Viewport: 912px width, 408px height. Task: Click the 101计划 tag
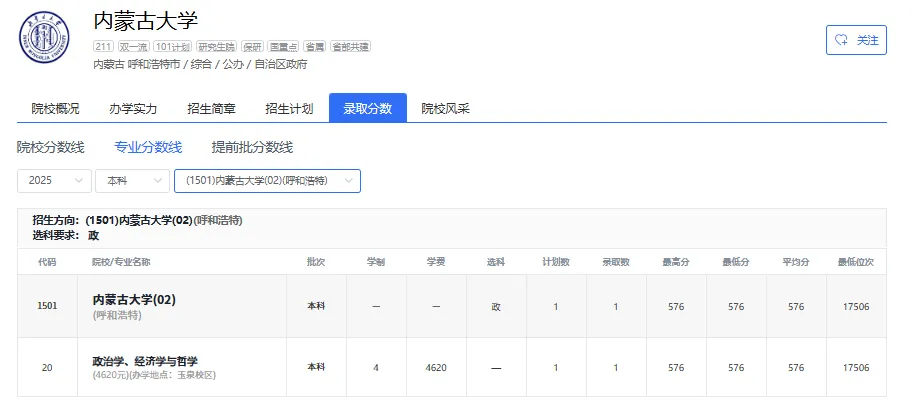(173, 47)
